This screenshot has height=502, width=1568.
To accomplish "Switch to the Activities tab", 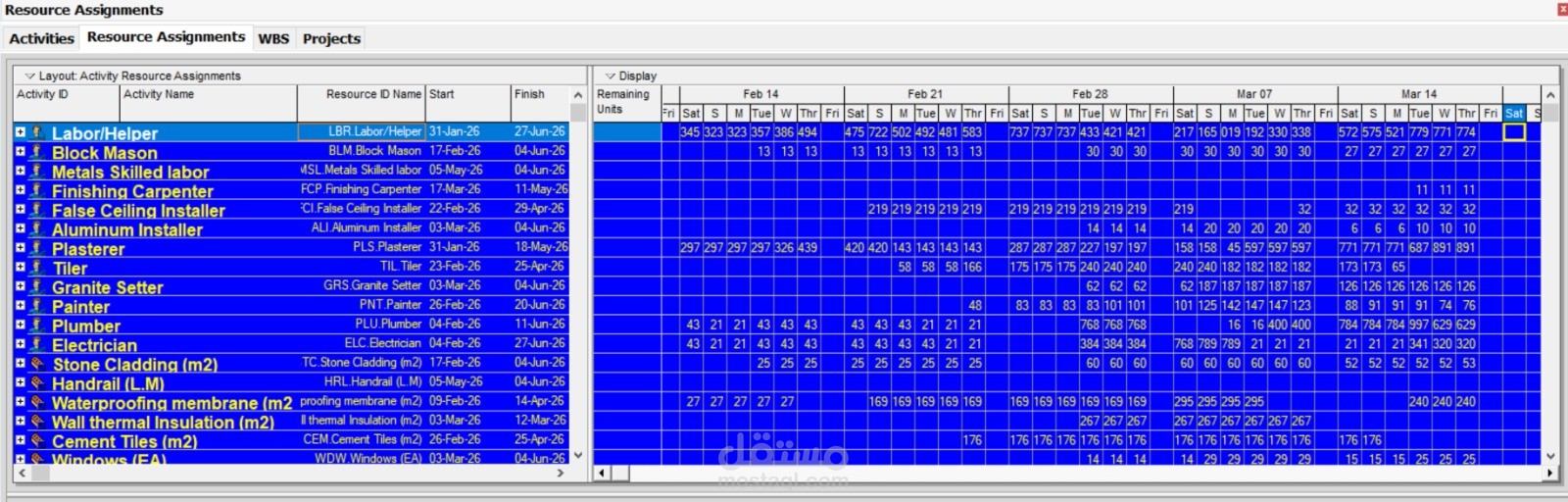I will [x=41, y=38].
